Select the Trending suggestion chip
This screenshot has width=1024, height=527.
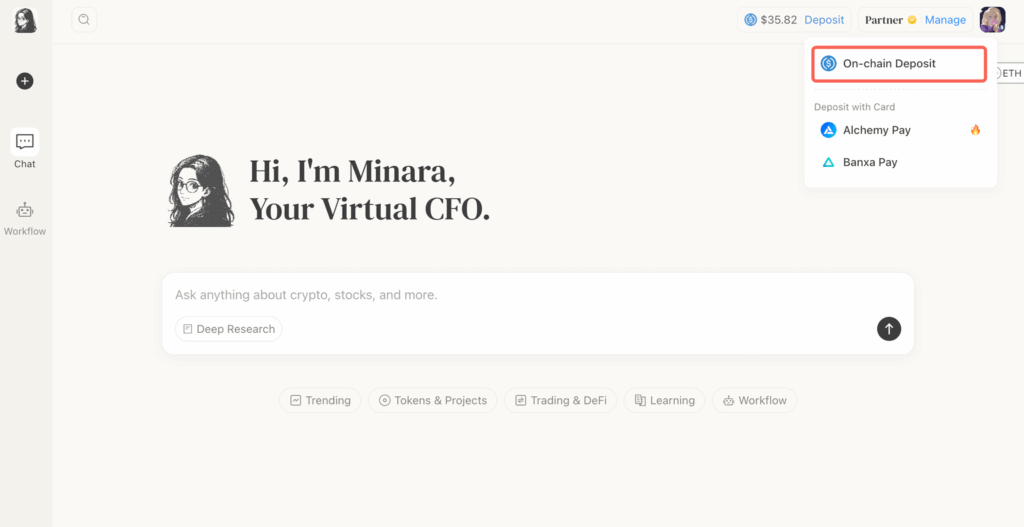(319, 400)
